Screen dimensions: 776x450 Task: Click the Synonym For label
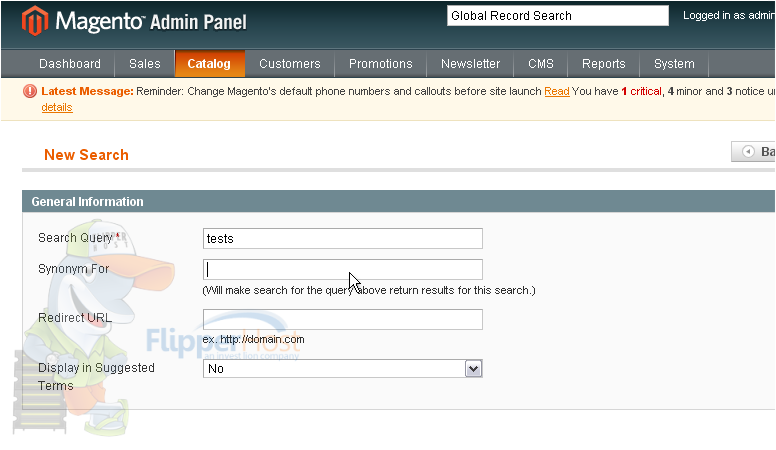[x=73, y=269]
